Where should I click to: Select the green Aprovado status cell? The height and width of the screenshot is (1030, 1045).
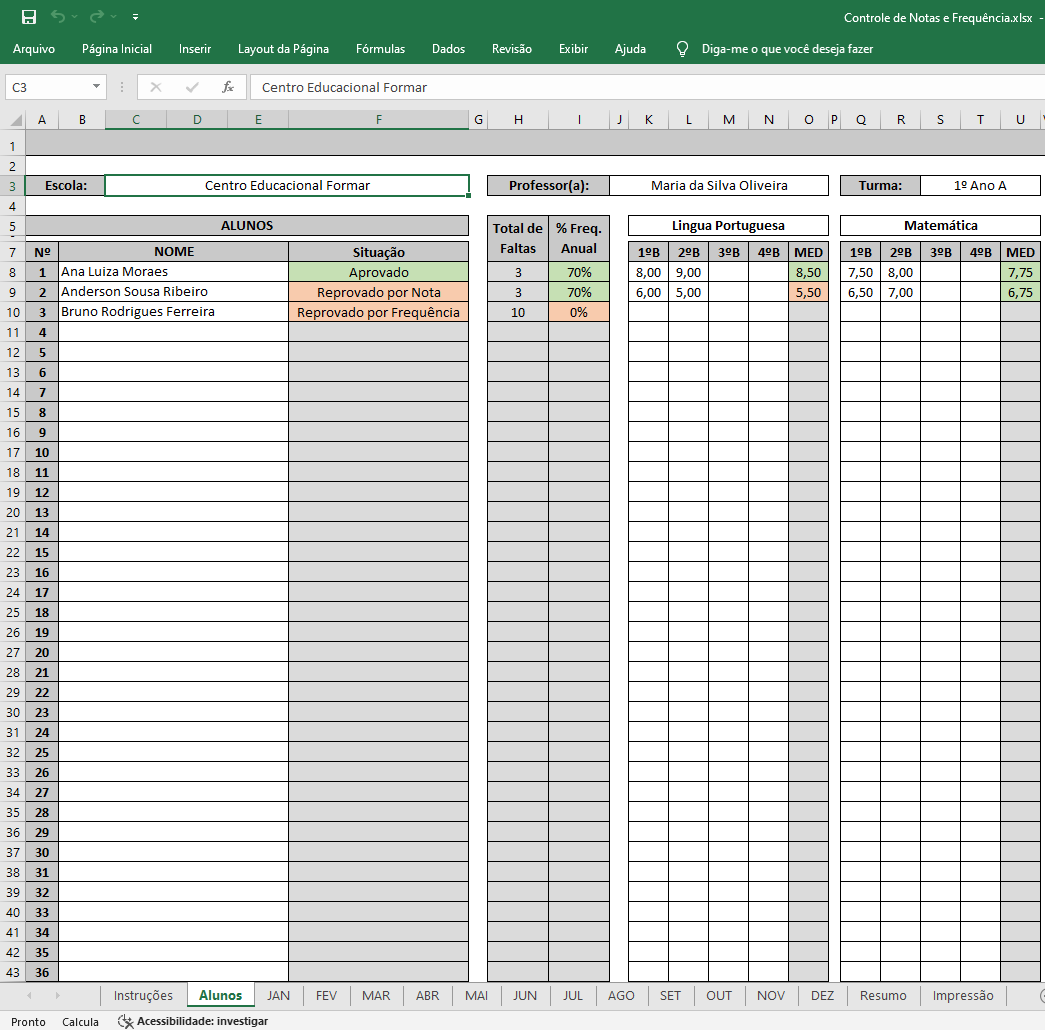pos(378,272)
